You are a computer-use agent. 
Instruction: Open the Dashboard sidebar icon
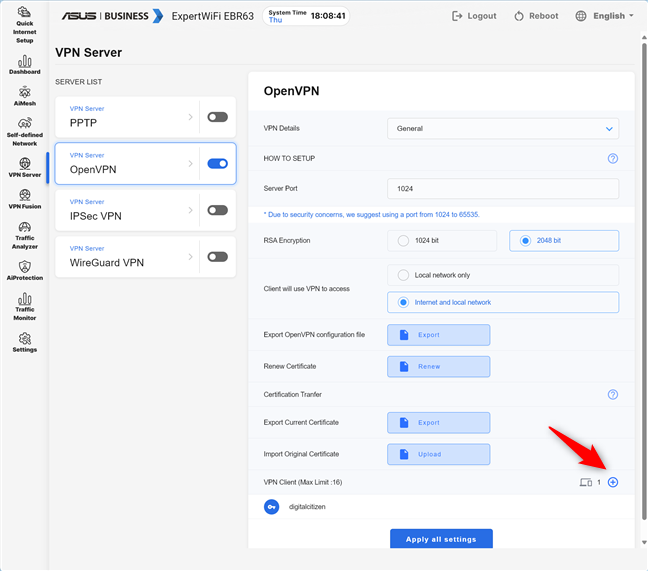click(x=25, y=65)
